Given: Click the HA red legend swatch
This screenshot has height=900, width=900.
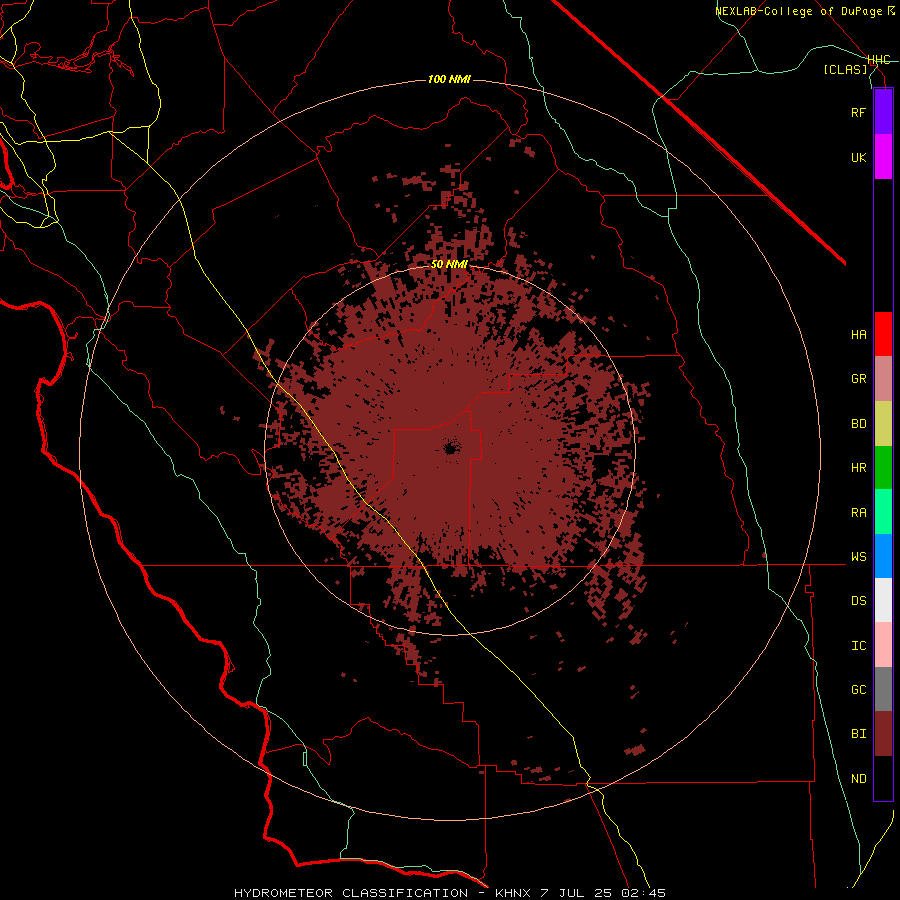Looking at the screenshot, I should (883, 334).
